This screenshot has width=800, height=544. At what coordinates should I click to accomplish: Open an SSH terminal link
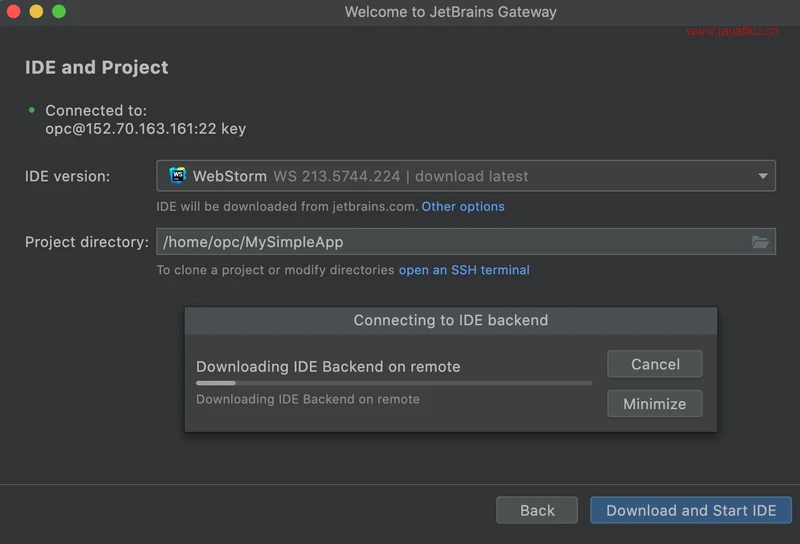pos(464,270)
